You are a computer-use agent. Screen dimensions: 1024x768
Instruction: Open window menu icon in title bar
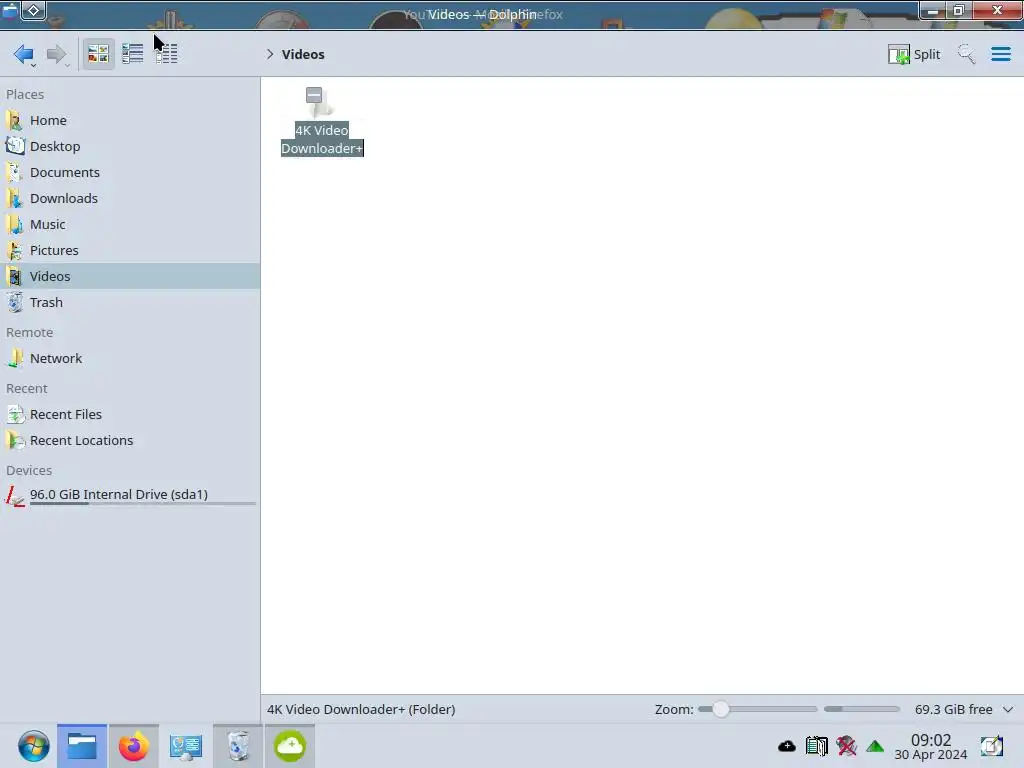click(10, 10)
